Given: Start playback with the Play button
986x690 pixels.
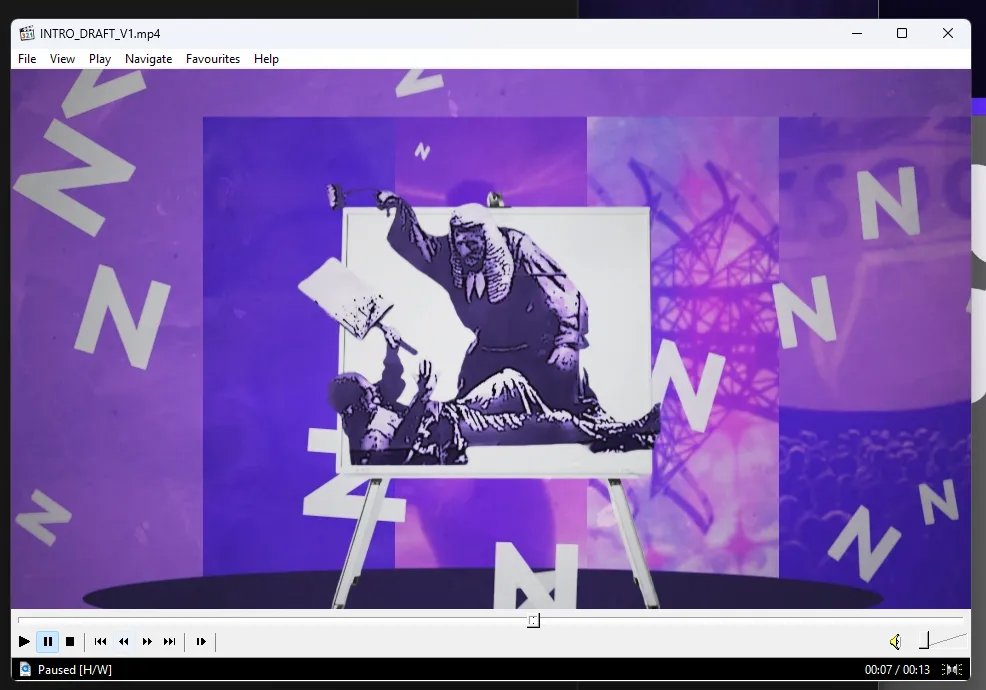Looking at the screenshot, I should pos(24,642).
